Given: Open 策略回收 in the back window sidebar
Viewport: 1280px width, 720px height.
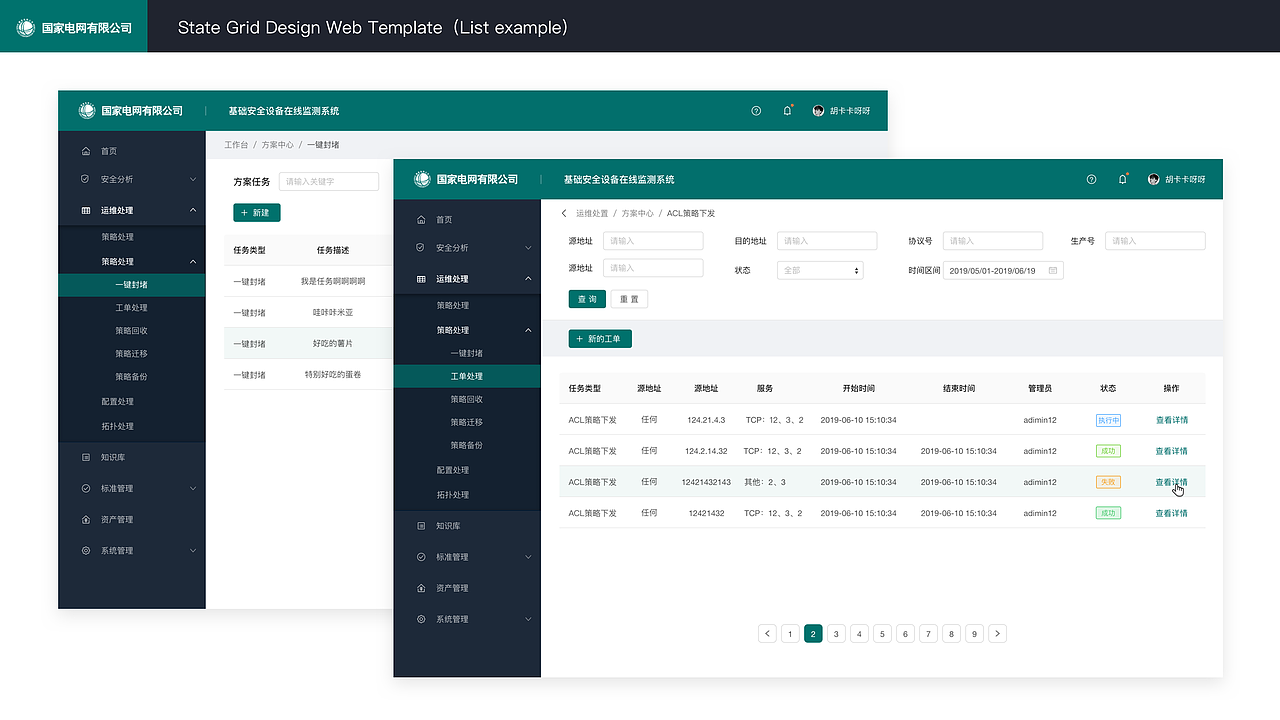Looking at the screenshot, I should [x=132, y=331].
